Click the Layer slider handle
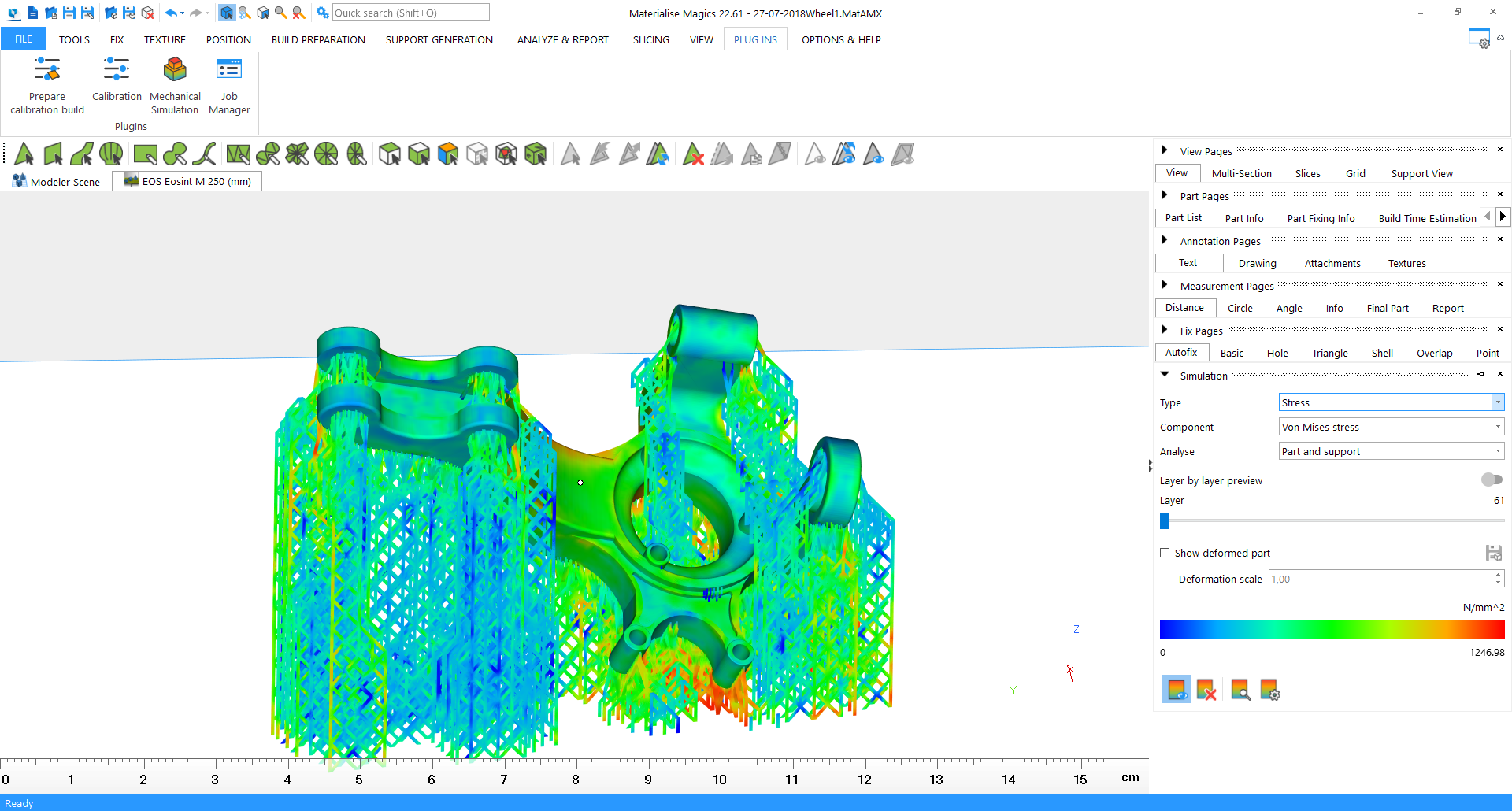The image size is (1512, 811). (x=1165, y=520)
